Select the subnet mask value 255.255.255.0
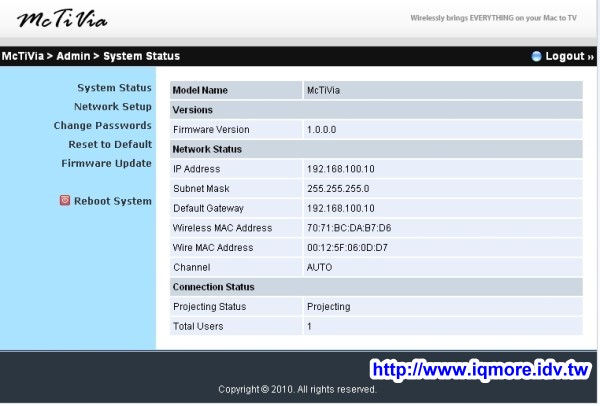Screen dimensions: 600x406 [x=338, y=189]
